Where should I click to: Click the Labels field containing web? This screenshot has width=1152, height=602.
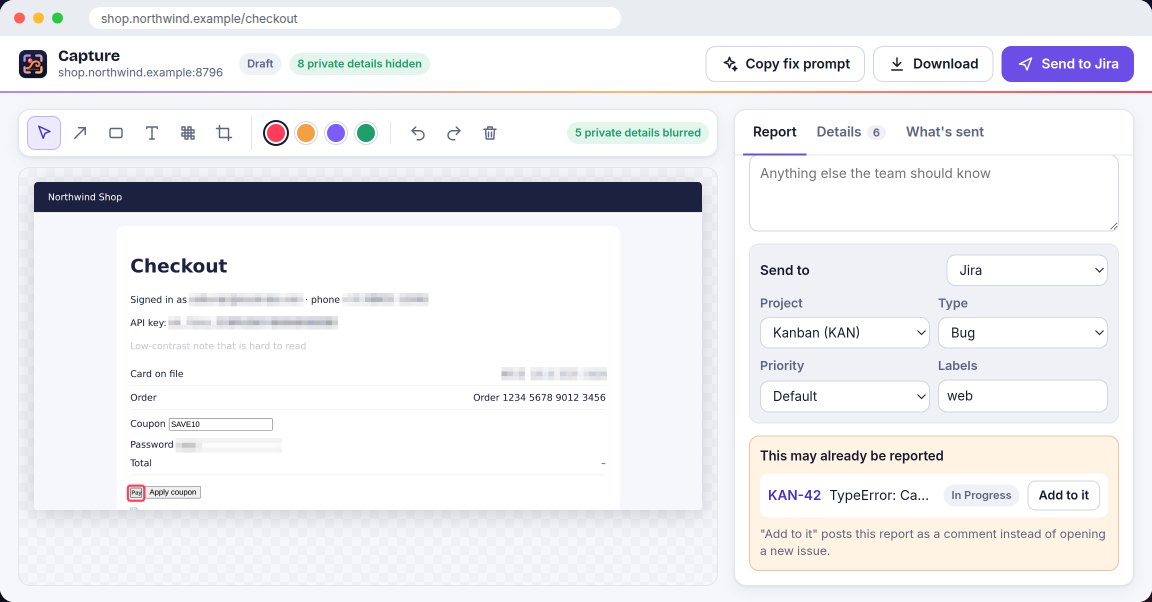[1023, 396]
